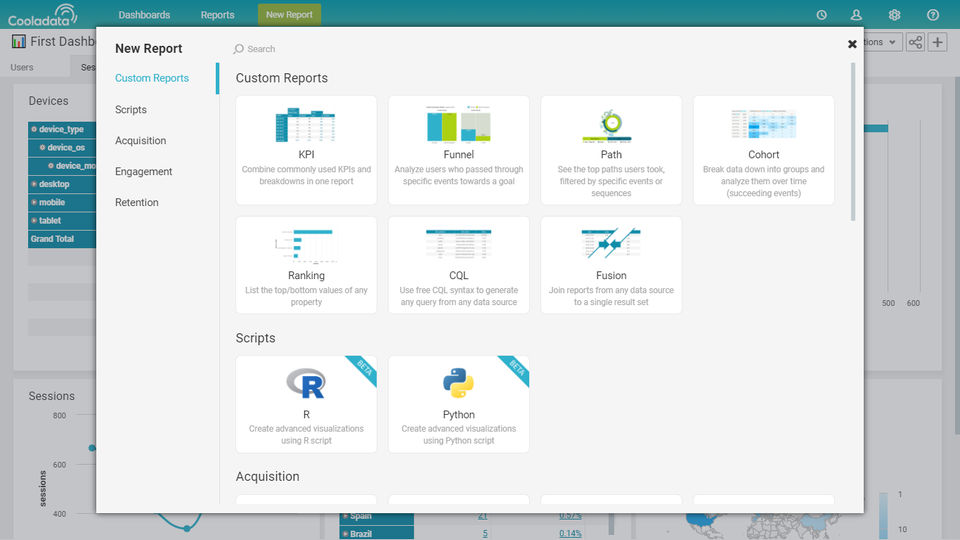The height and width of the screenshot is (540, 960).
Task: Click the Search input field
Action: click(x=261, y=49)
